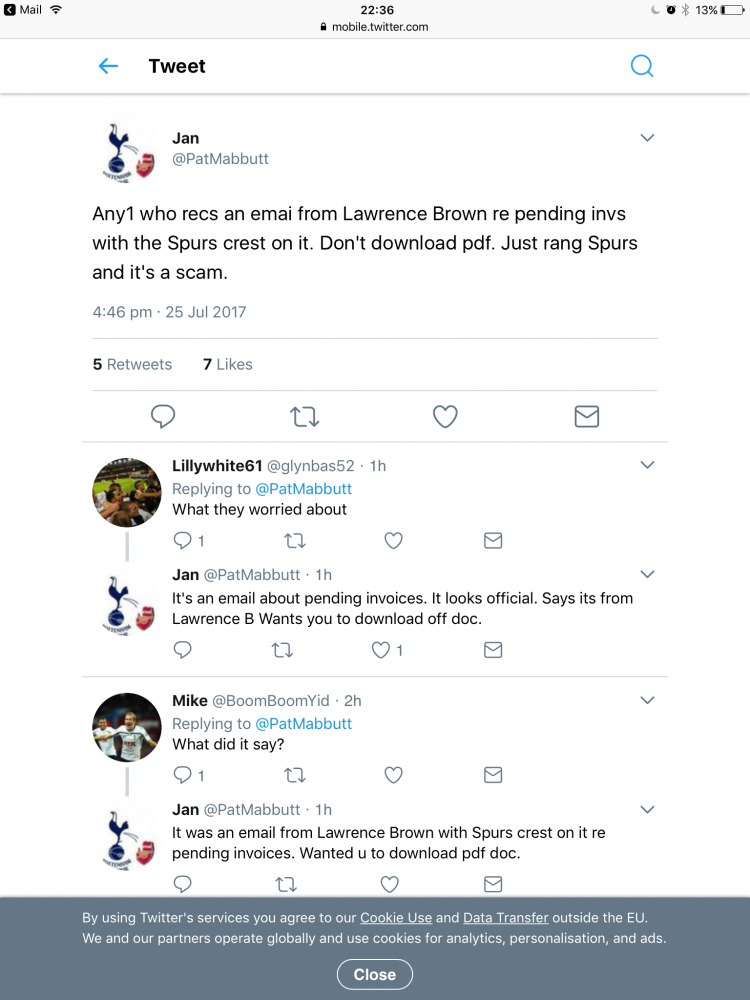Go back using the blue arrow
750x1000 pixels.
(108, 66)
